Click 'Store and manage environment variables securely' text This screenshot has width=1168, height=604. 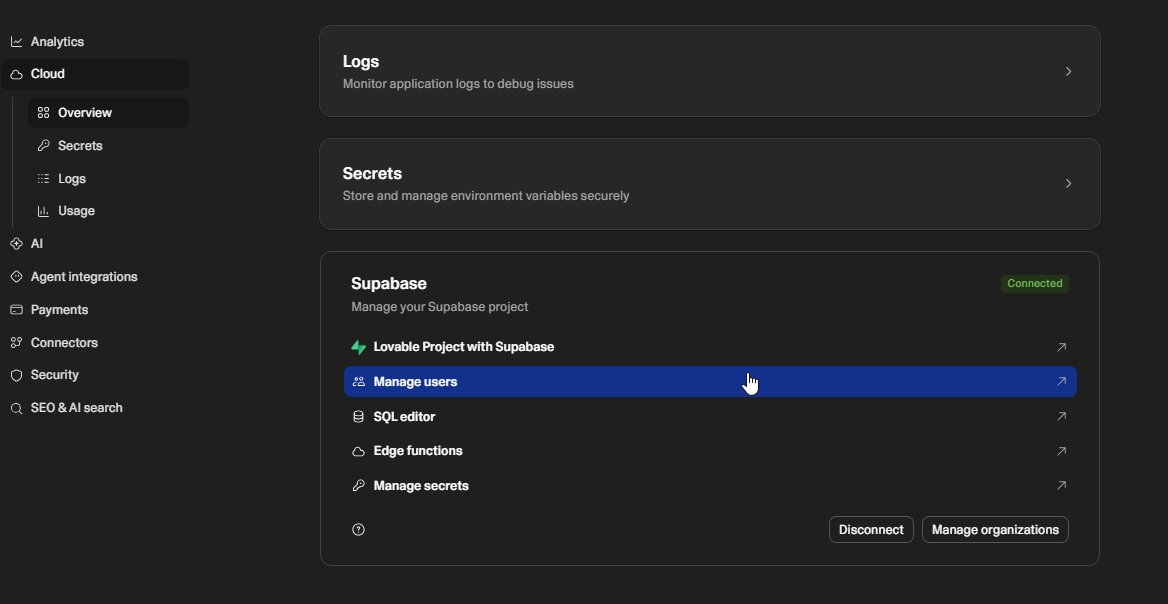tap(486, 196)
